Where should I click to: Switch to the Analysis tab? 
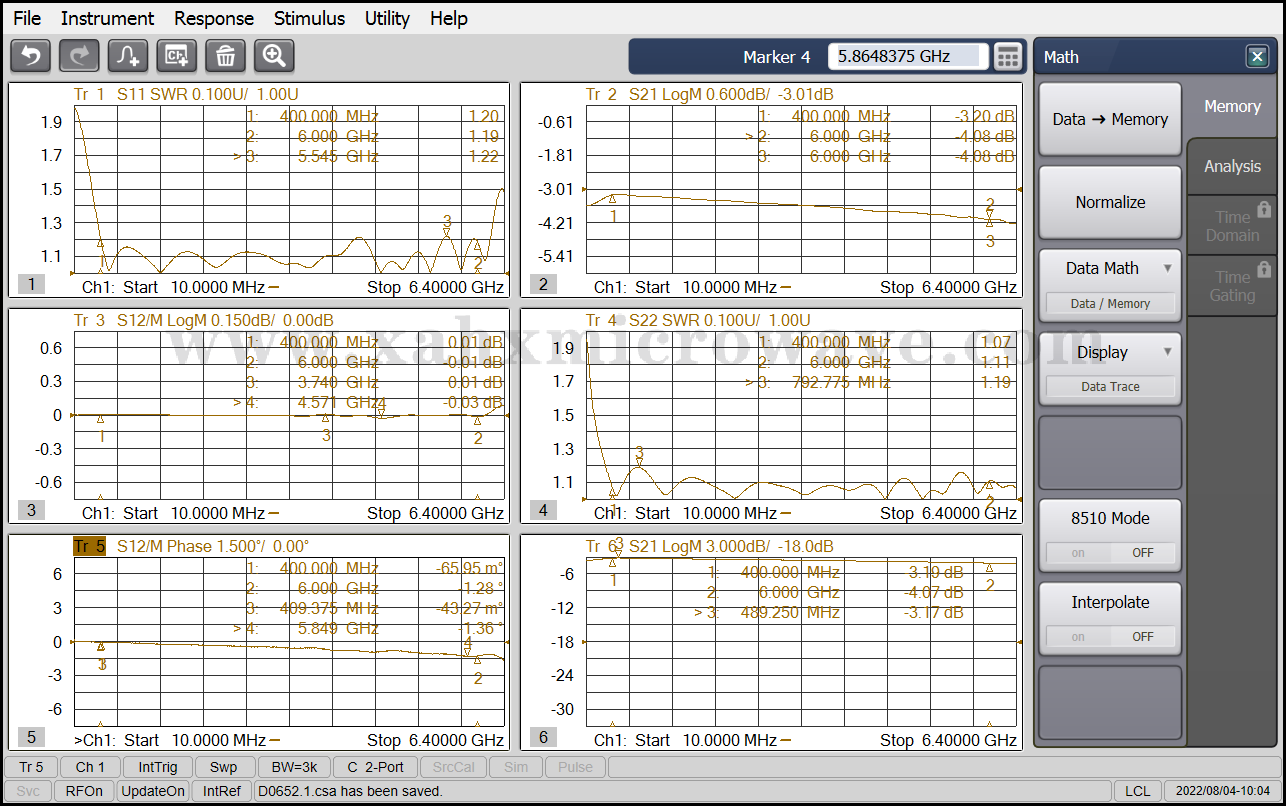[x=1232, y=166]
